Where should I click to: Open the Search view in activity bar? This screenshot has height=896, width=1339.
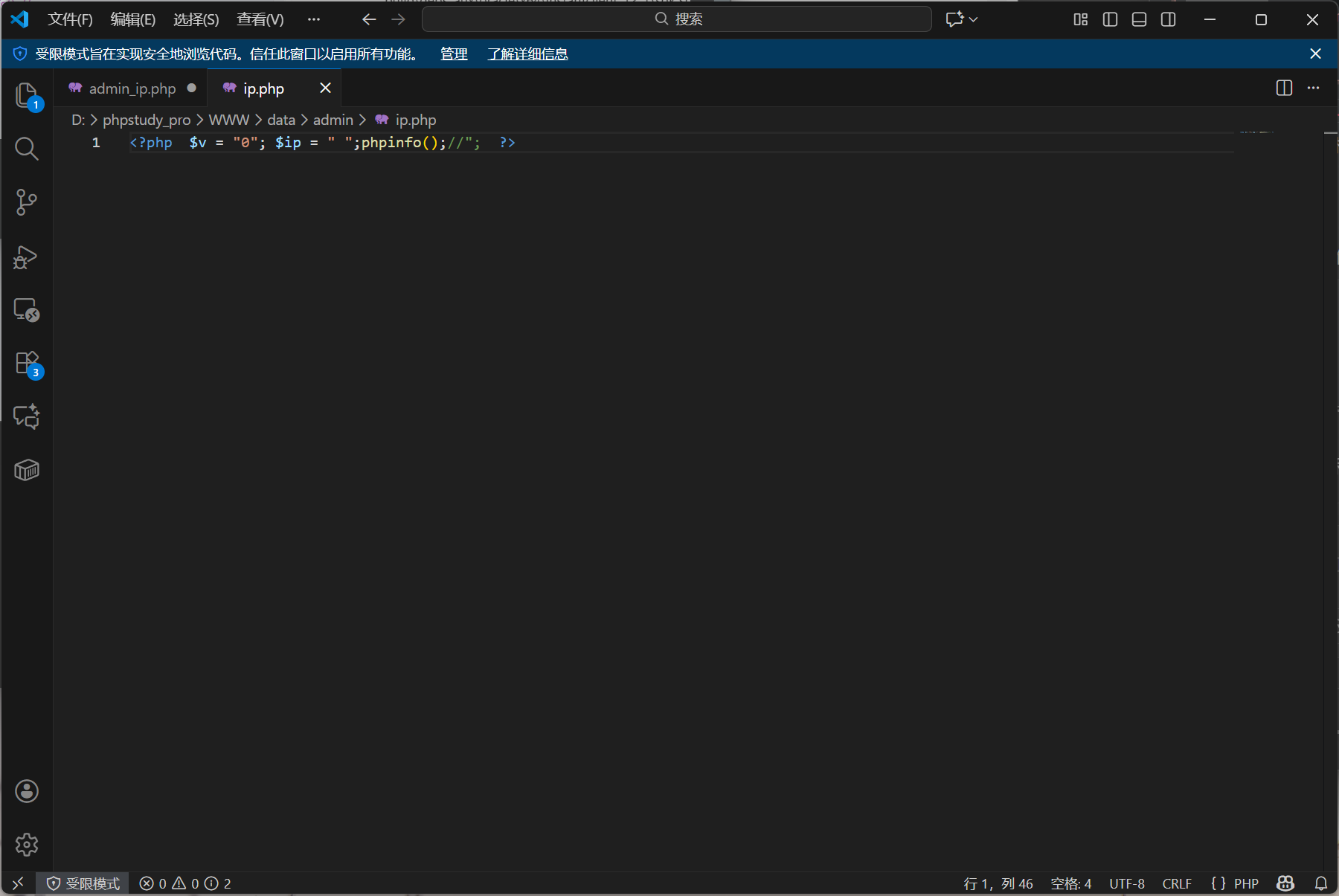(26, 149)
